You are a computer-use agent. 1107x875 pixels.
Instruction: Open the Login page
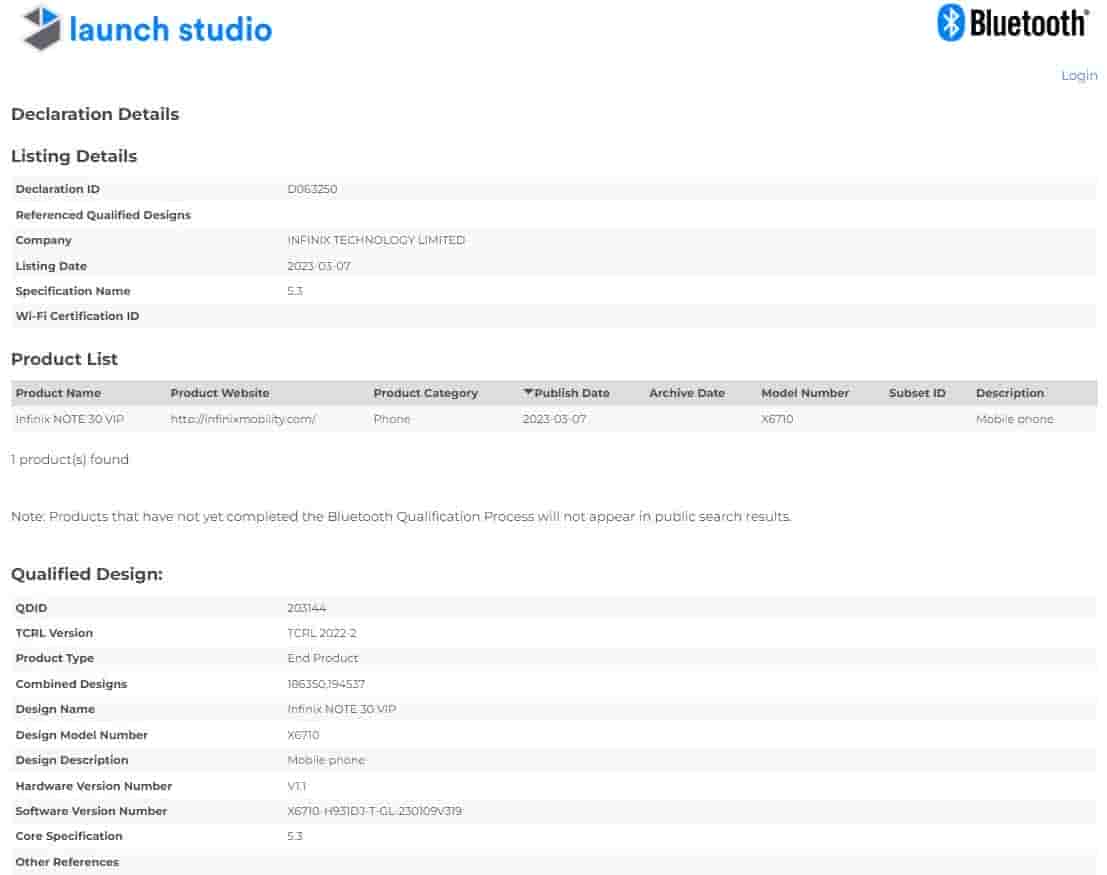1078,75
